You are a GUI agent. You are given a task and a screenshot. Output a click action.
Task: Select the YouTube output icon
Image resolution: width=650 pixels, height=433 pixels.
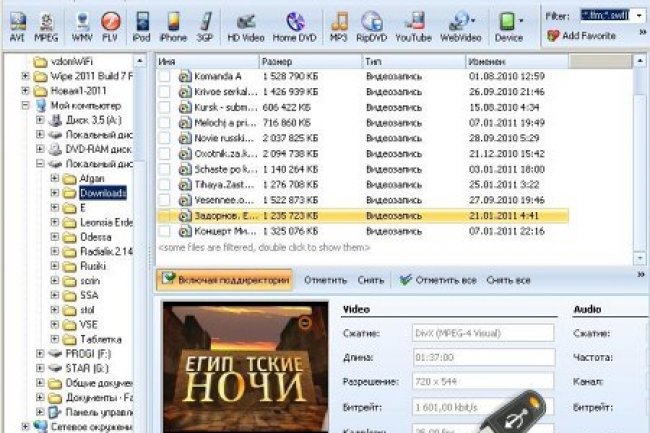pos(413,23)
